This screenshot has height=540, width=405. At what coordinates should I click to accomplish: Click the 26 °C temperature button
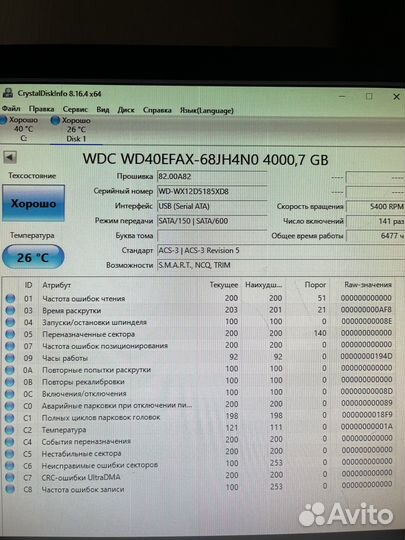[x=33, y=257]
